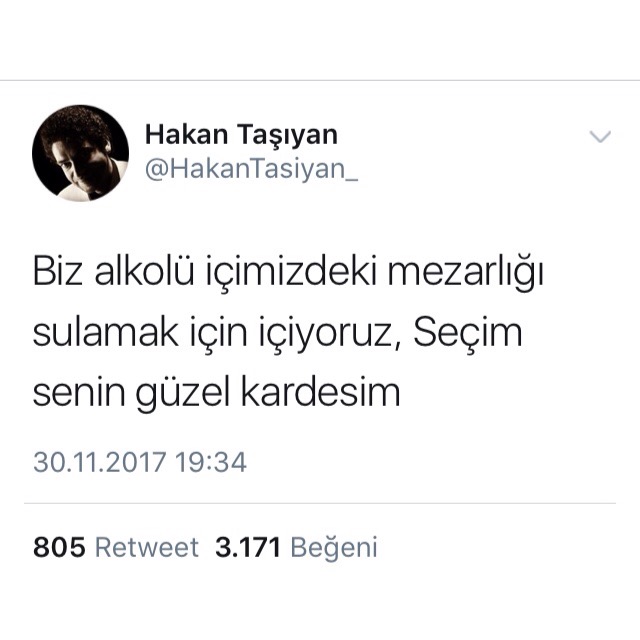The width and height of the screenshot is (640, 640).
Task: Click the word mezarlığı in the tweet
Action: click(466, 273)
